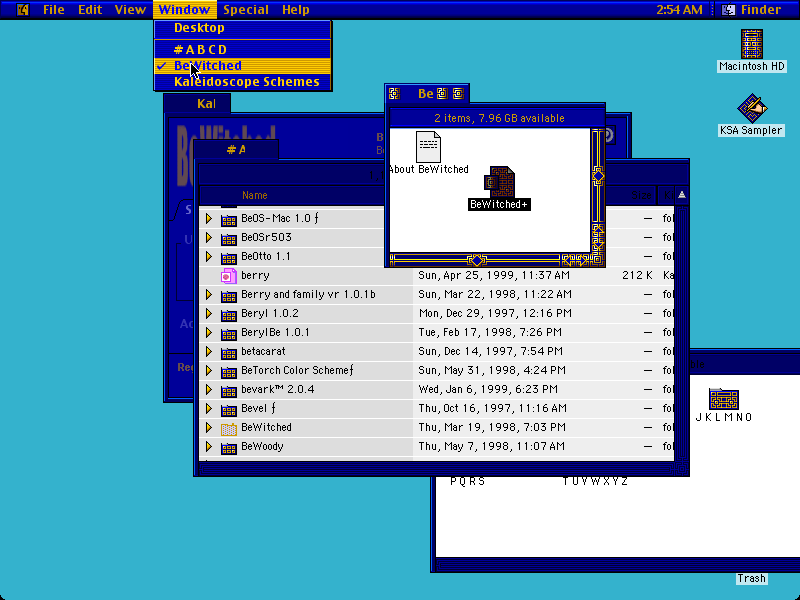The height and width of the screenshot is (600, 800).
Task: Expand the betacarat folder
Action: point(209,351)
